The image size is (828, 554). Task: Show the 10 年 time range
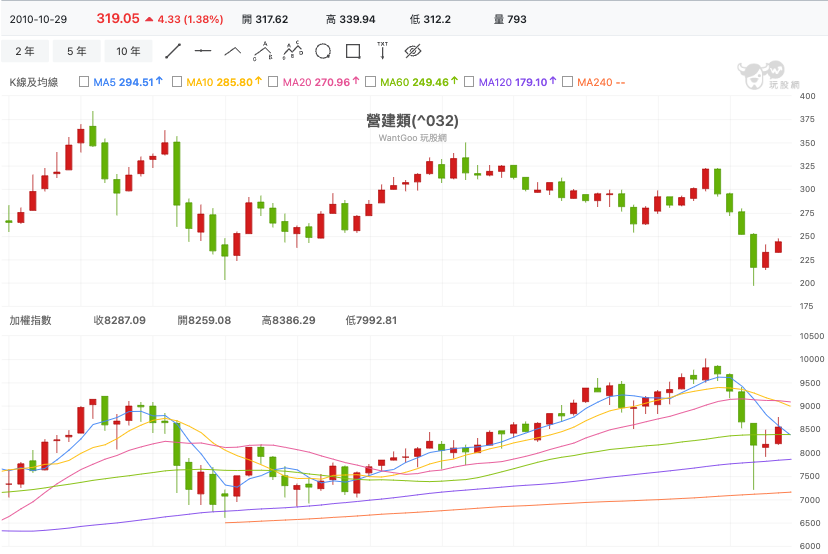(x=128, y=51)
